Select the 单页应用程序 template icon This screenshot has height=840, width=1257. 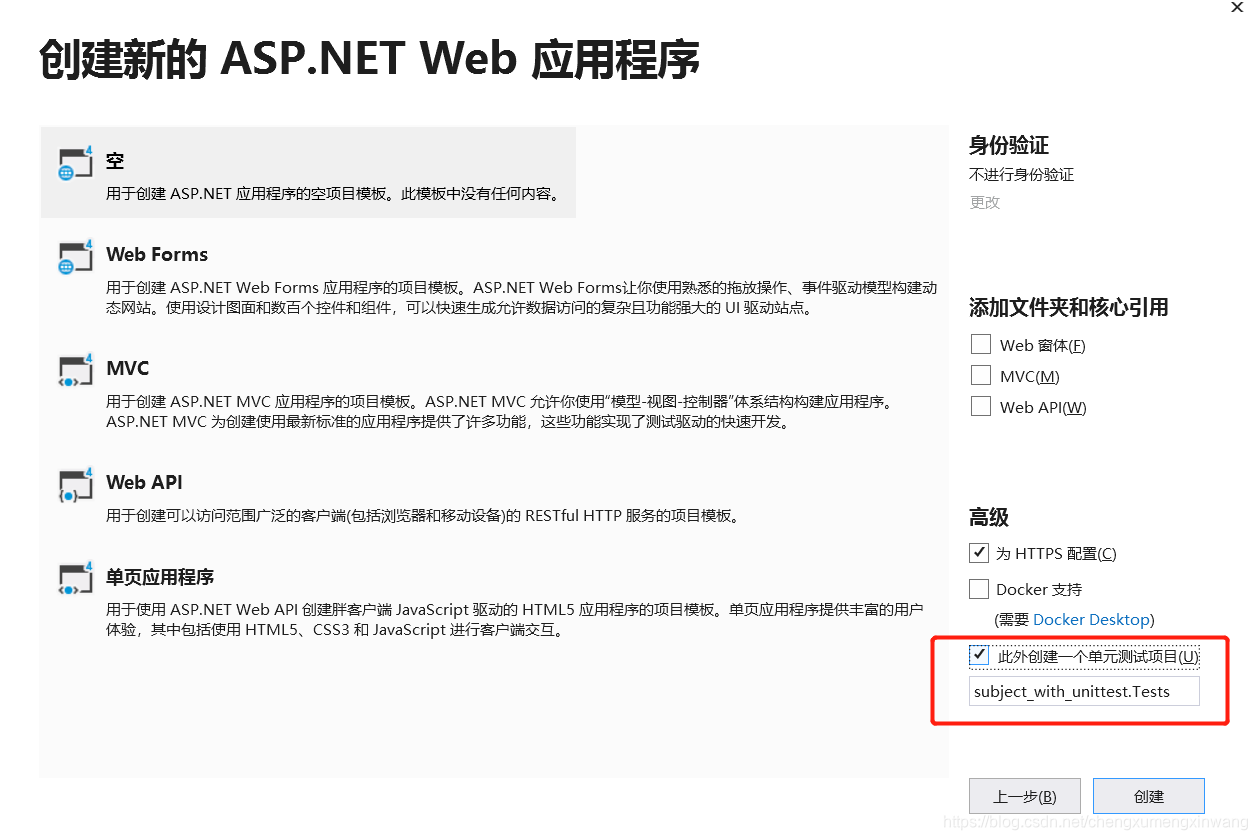click(x=75, y=579)
